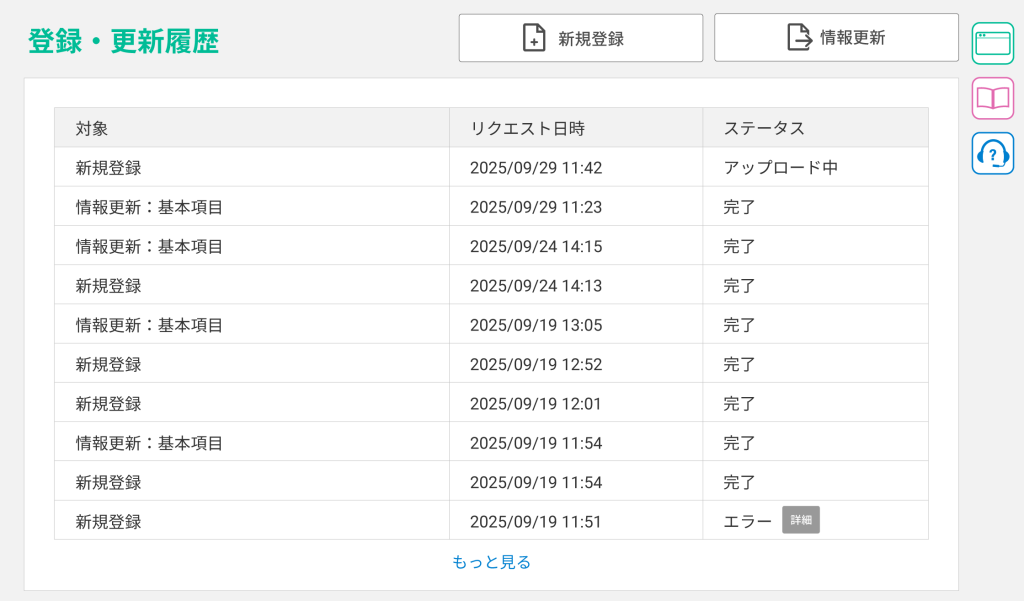1024x601 pixels.
Task: Click 詳細 button beside エラー status
Action: pyautogui.click(x=800, y=521)
